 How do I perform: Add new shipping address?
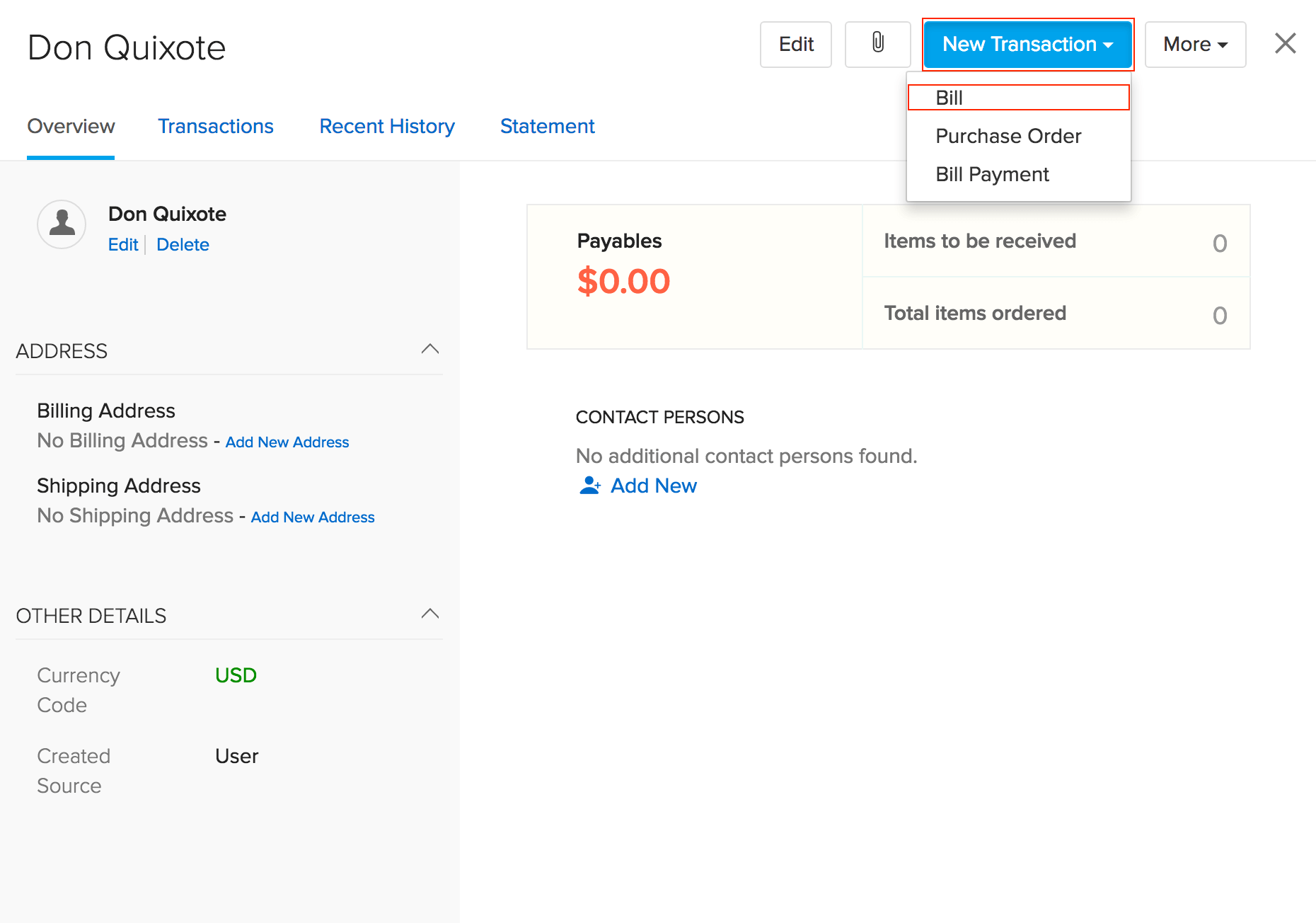(x=312, y=517)
